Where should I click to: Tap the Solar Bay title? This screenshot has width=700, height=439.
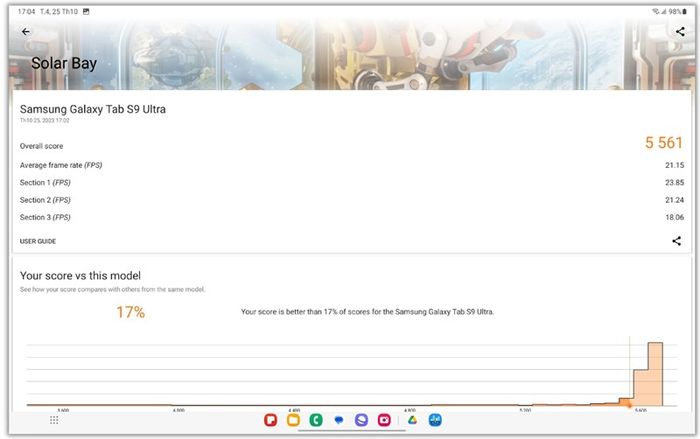64,63
